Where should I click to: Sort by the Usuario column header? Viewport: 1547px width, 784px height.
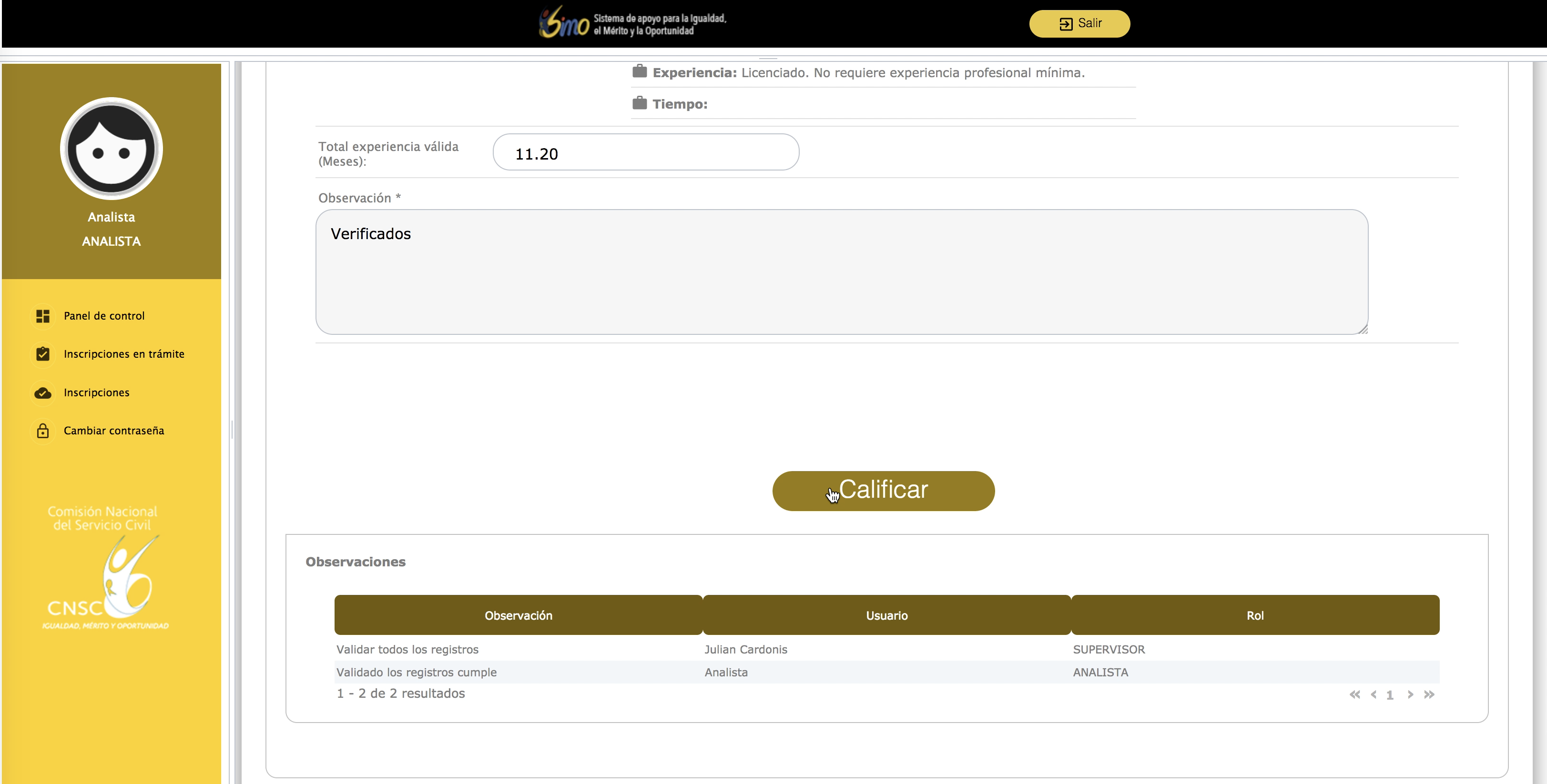[886, 615]
